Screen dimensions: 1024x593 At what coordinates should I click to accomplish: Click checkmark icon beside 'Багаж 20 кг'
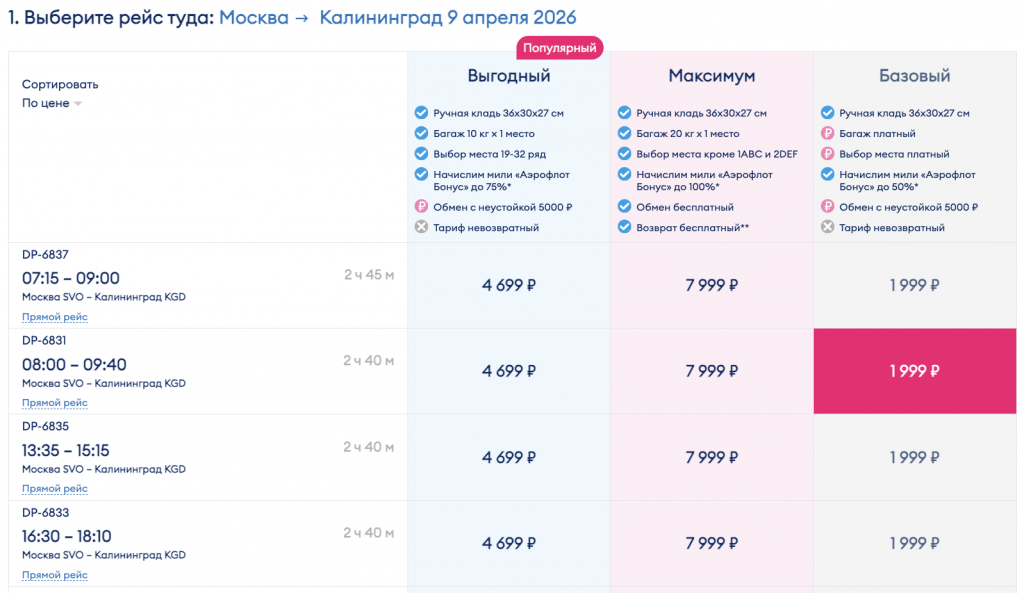click(x=624, y=134)
